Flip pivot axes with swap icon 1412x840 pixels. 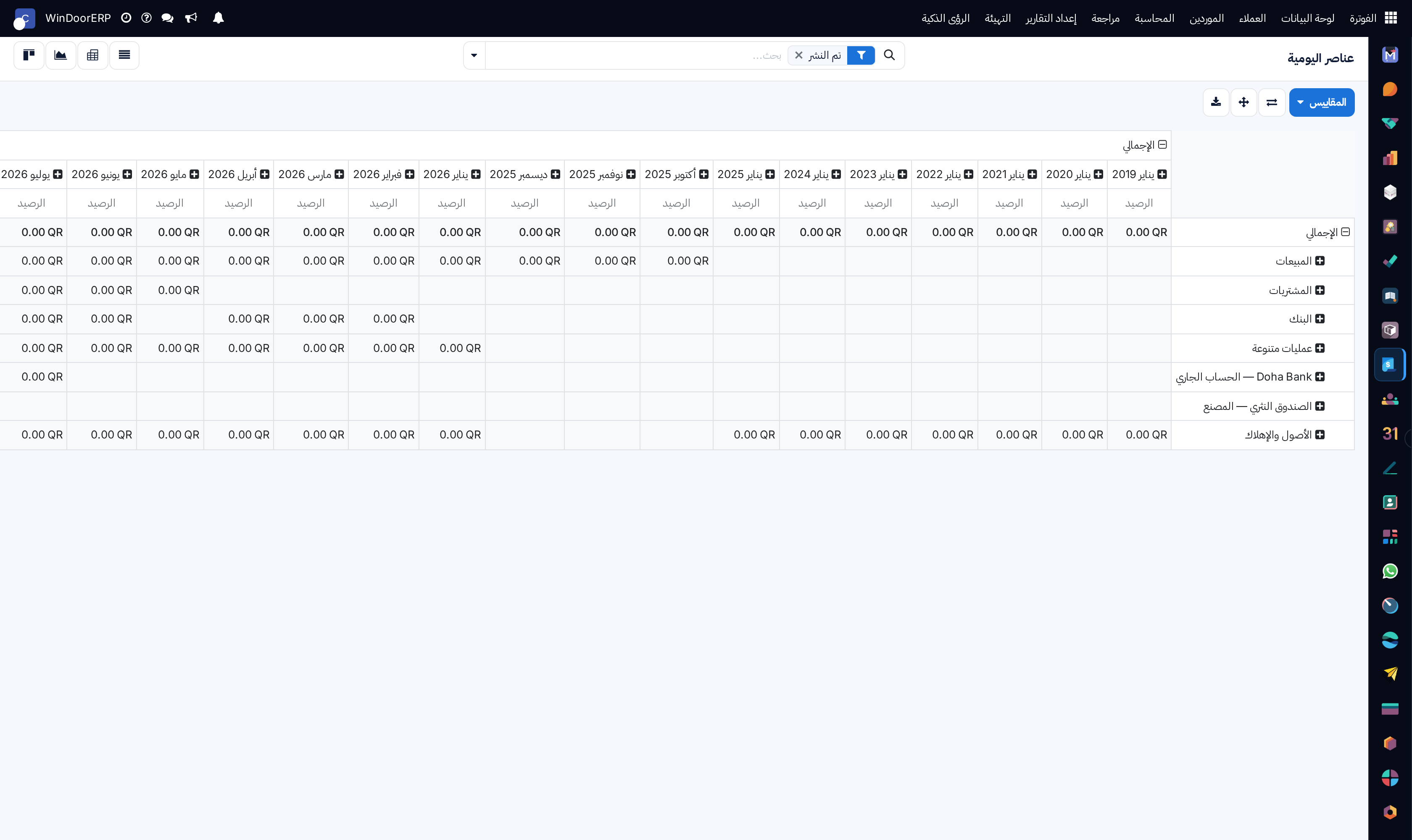pyautogui.click(x=1272, y=102)
